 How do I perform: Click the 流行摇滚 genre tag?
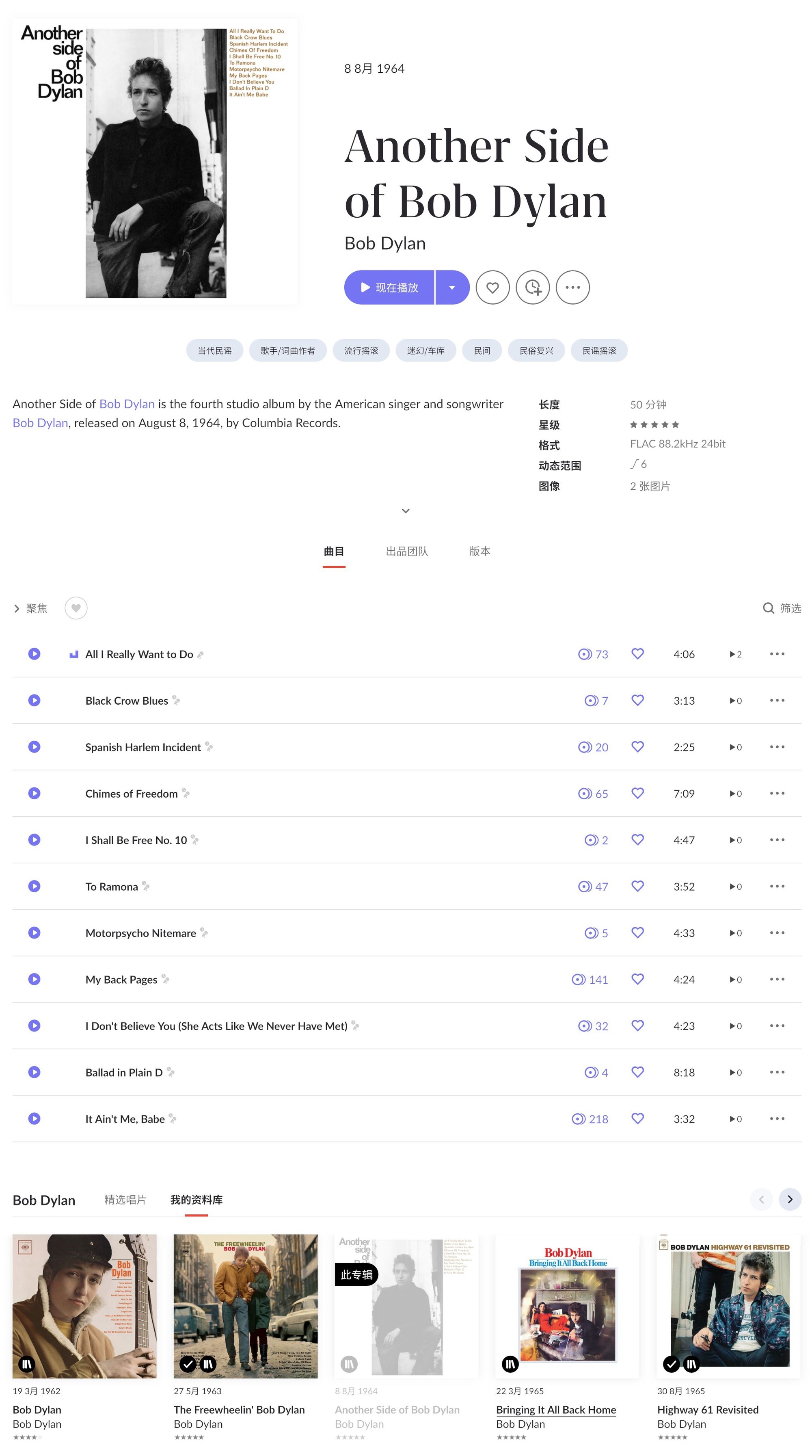[x=361, y=350]
